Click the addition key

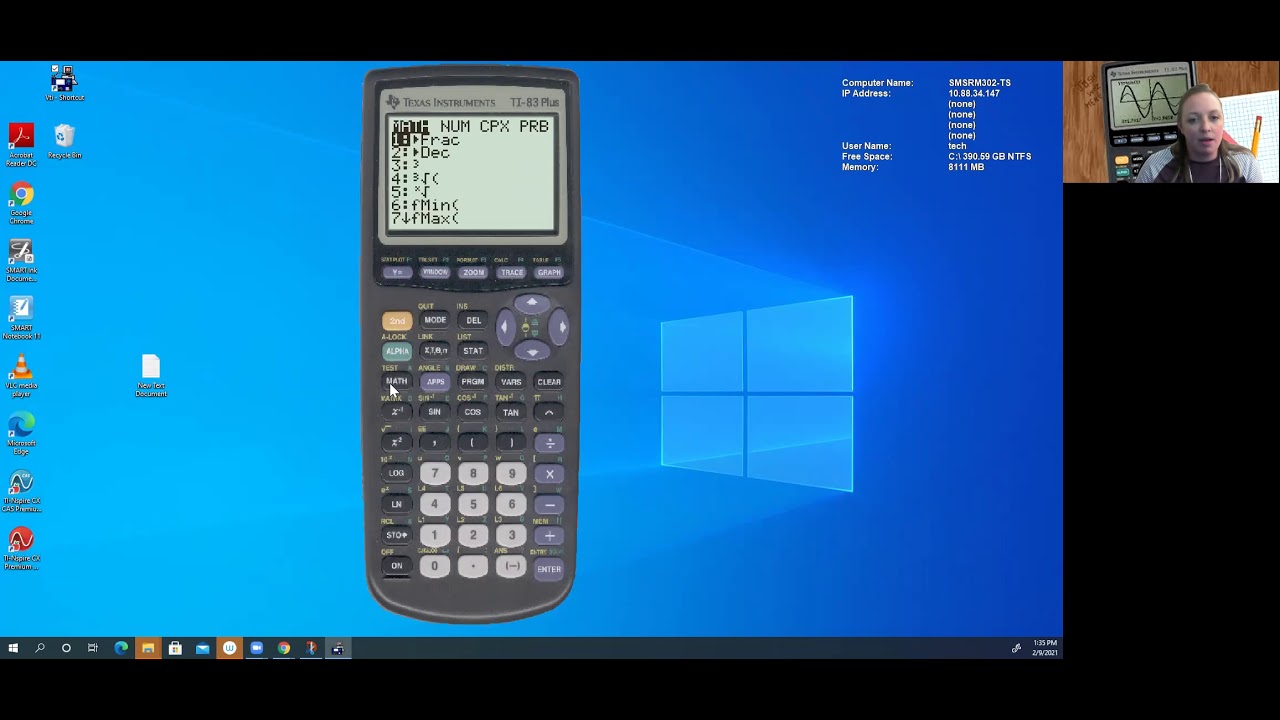(x=549, y=536)
